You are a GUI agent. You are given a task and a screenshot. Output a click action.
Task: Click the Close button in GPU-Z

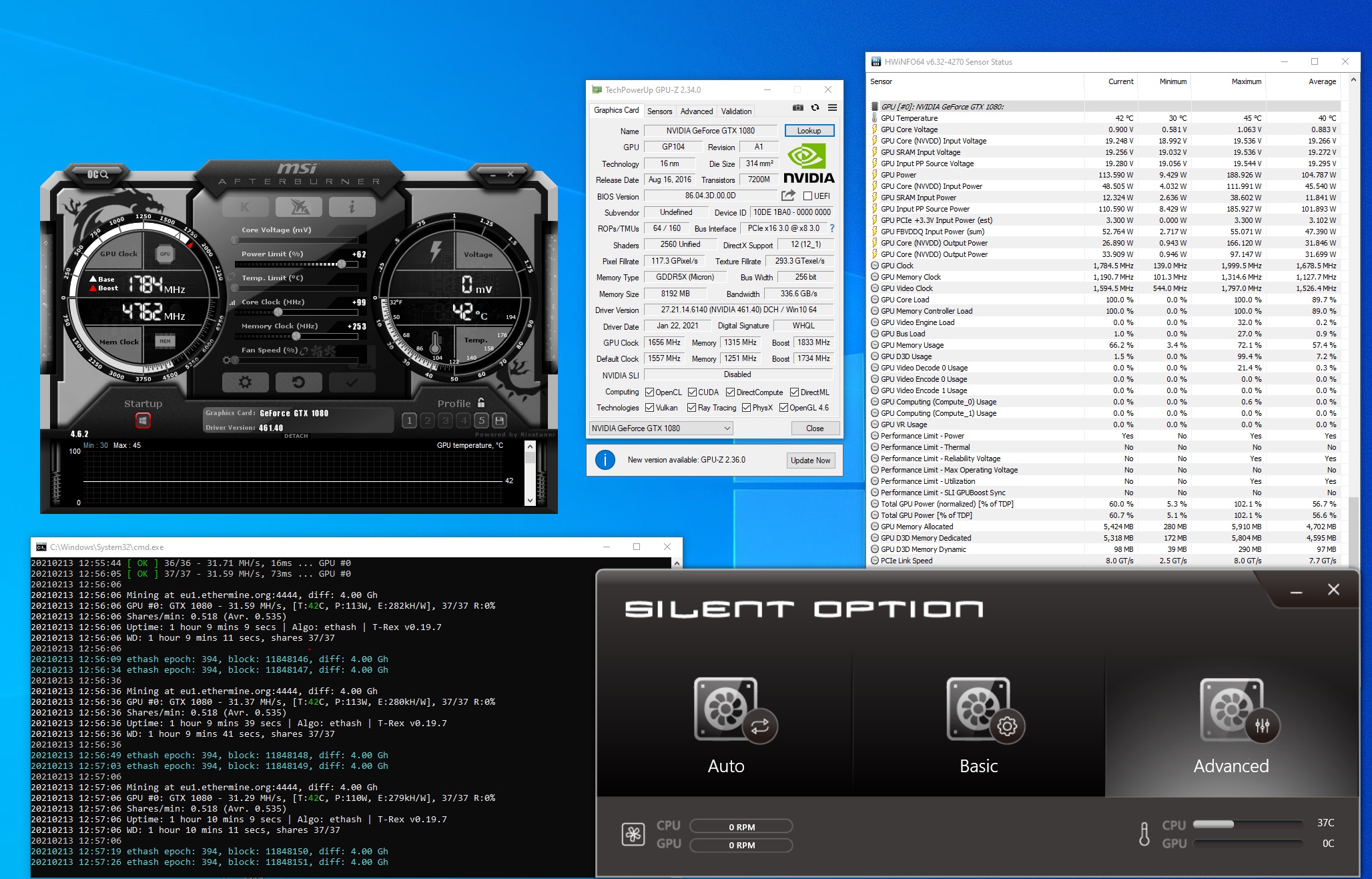[x=815, y=428]
